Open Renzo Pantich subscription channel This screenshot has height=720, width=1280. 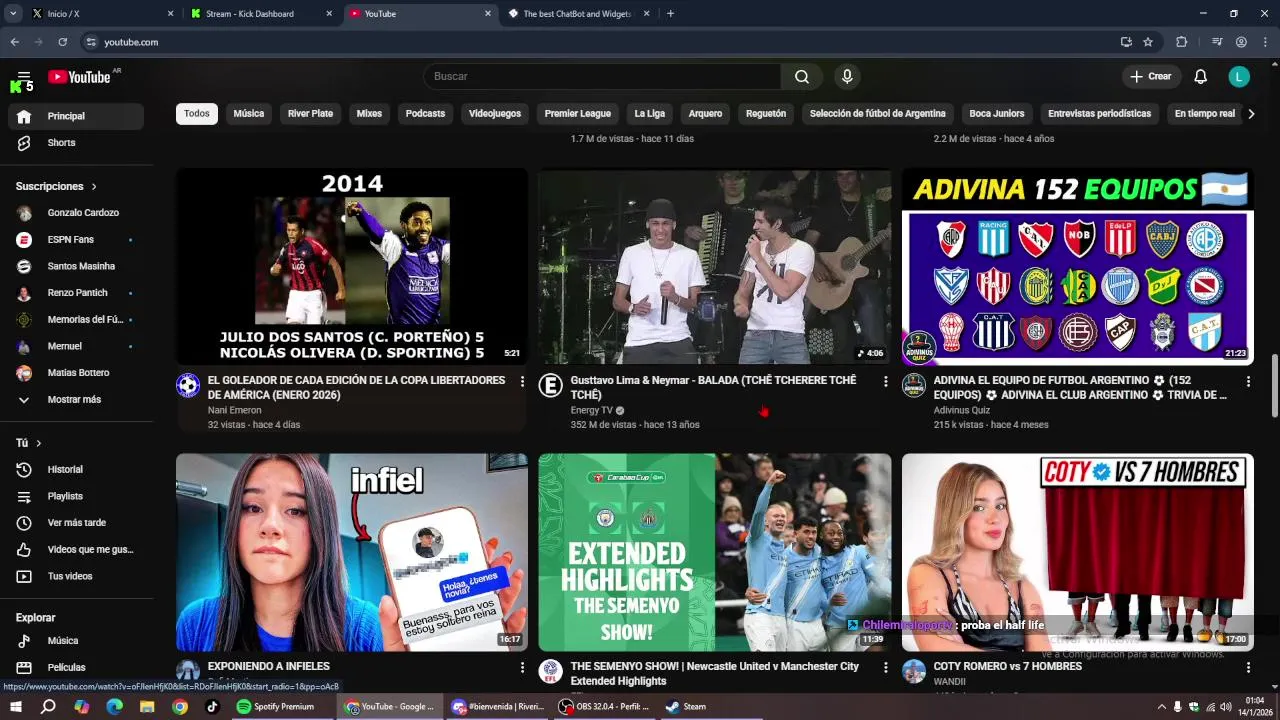coord(76,293)
